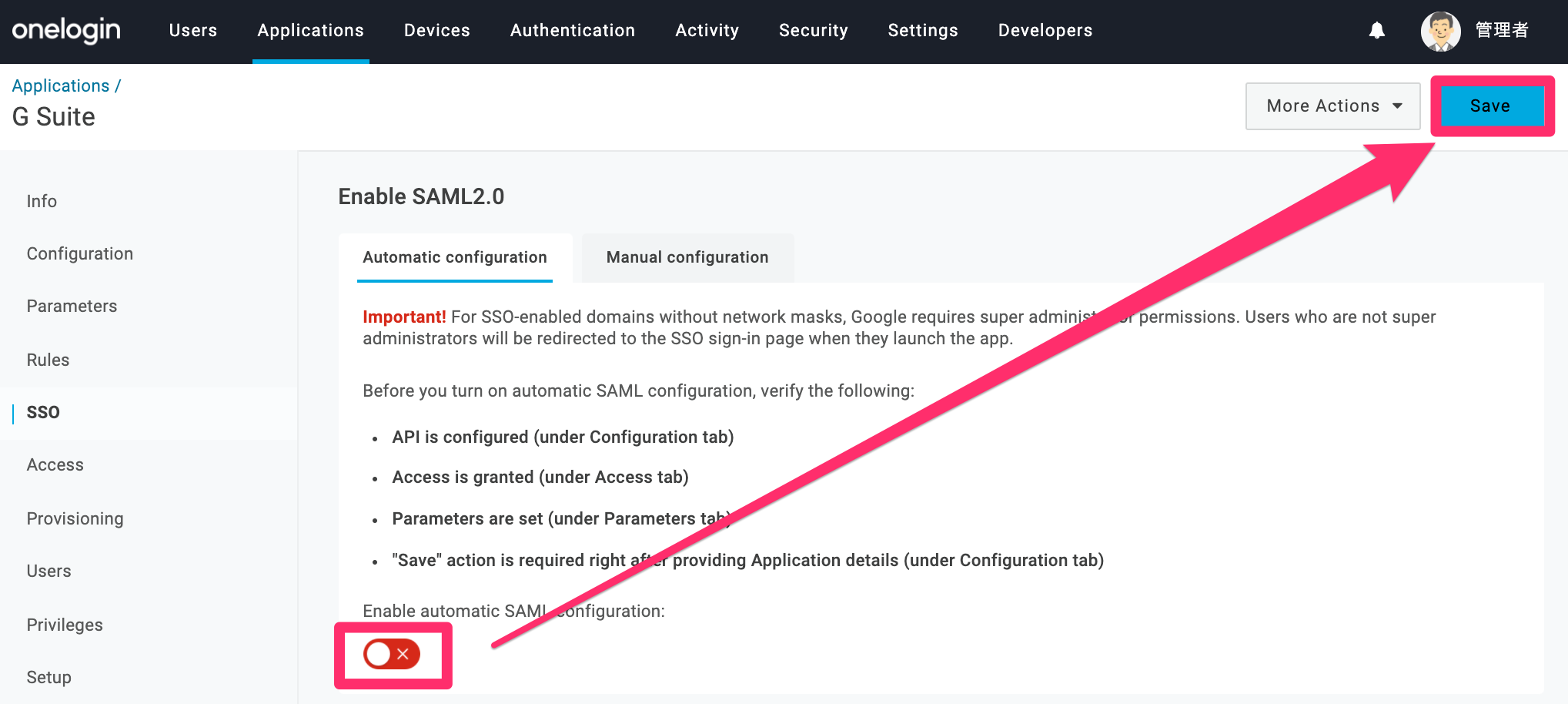Click the 管理者 account name
Viewport: 1568px width, 704px height.
pyautogui.click(x=1502, y=30)
